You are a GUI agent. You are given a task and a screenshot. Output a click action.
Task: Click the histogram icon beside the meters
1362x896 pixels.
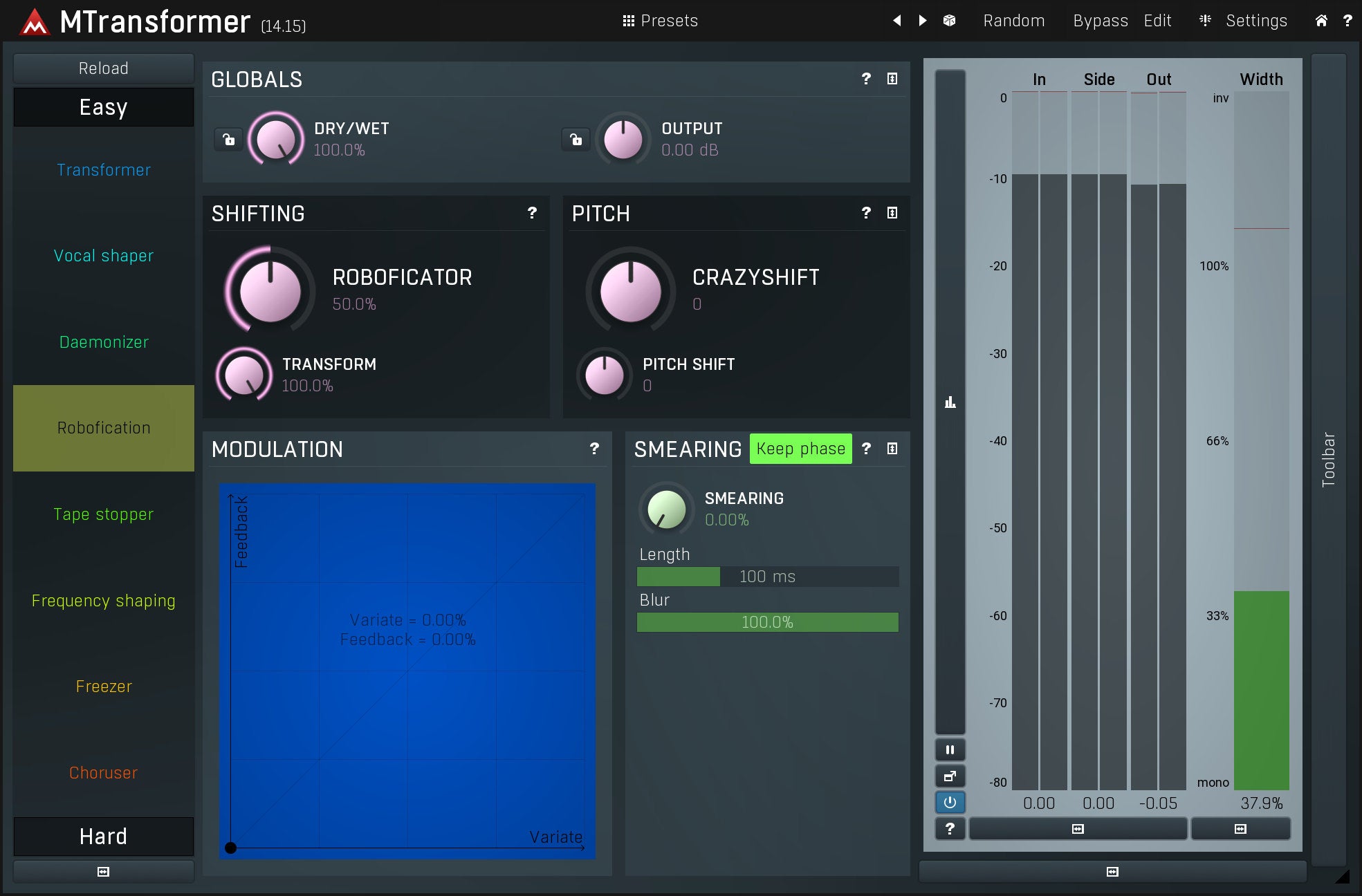tap(950, 402)
